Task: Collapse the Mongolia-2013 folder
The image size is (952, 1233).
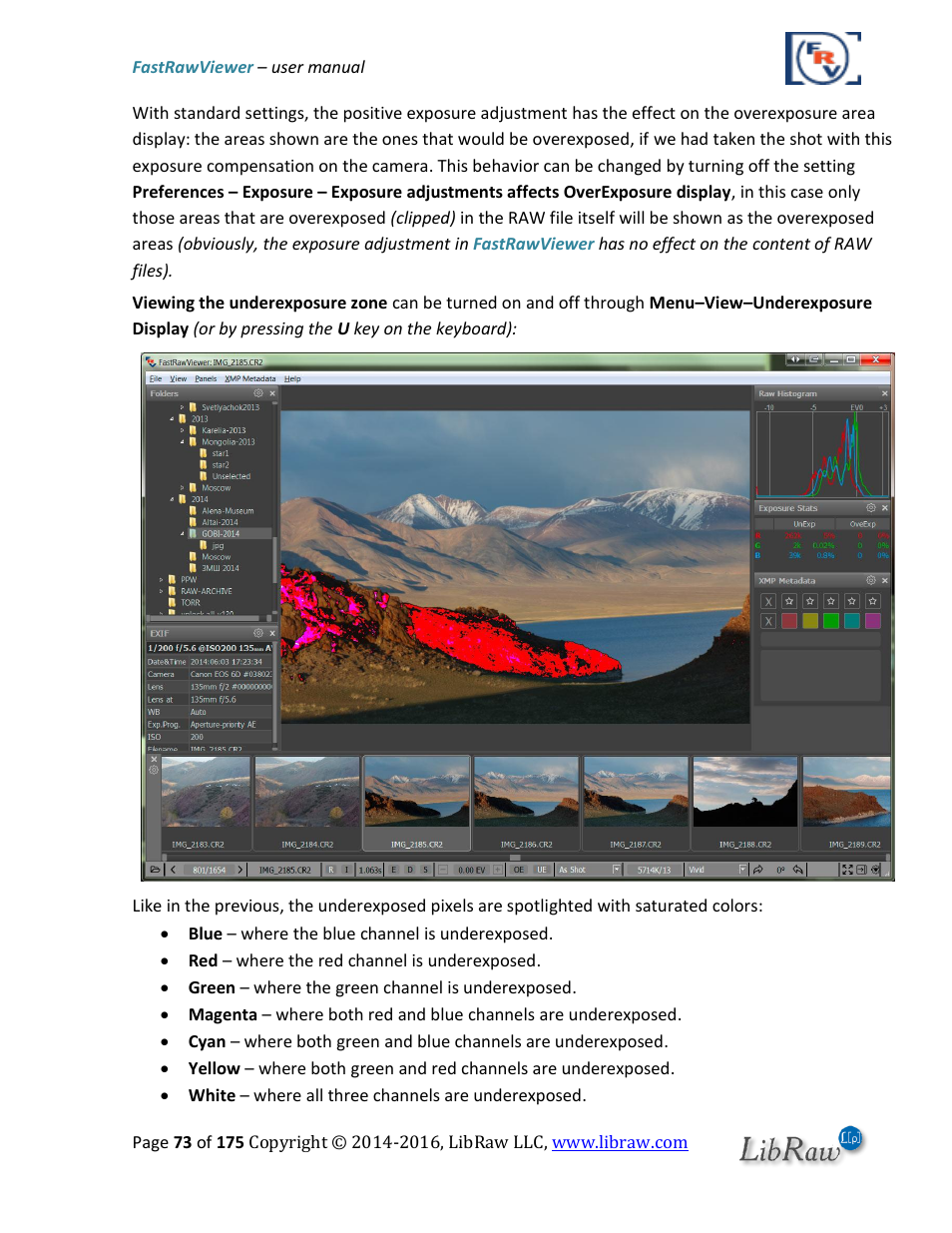Action: click(182, 441)
